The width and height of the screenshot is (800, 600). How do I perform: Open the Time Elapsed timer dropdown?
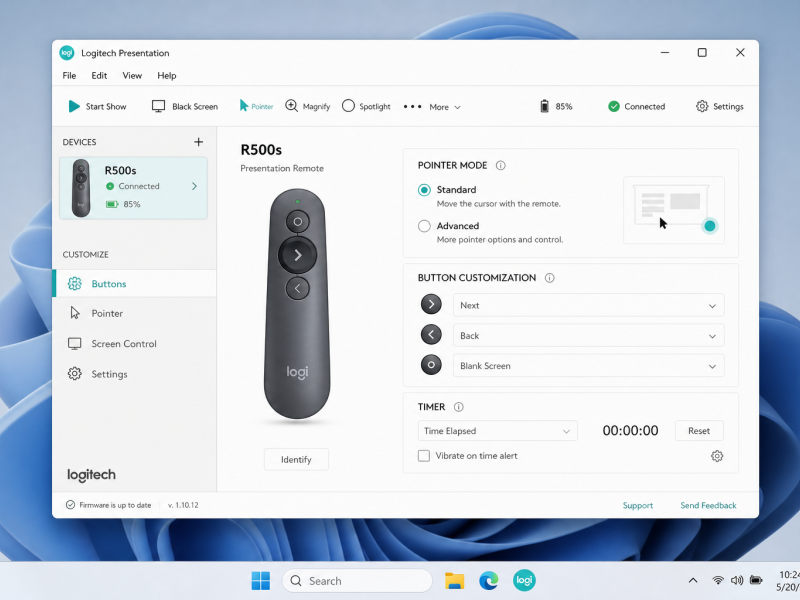(497, 431)
